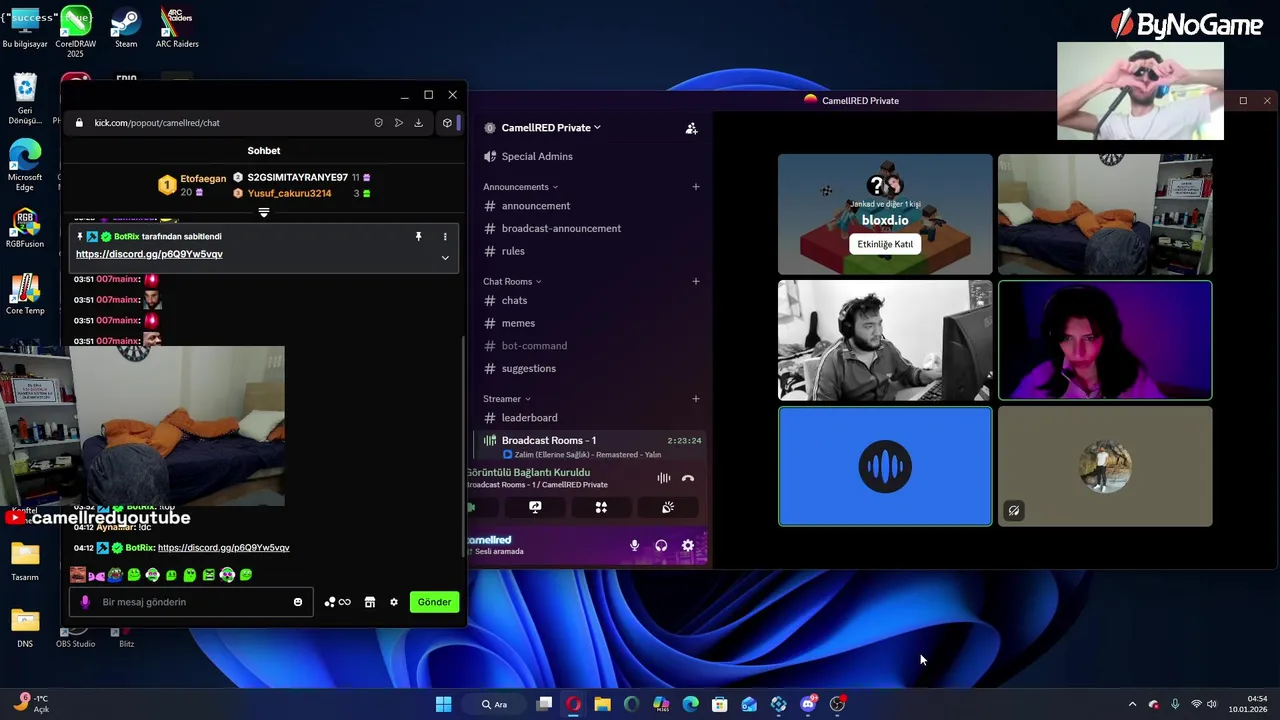Click the Kick ad-blocker shield icon in address bar
1280x720 pixels.
point(378,123)
